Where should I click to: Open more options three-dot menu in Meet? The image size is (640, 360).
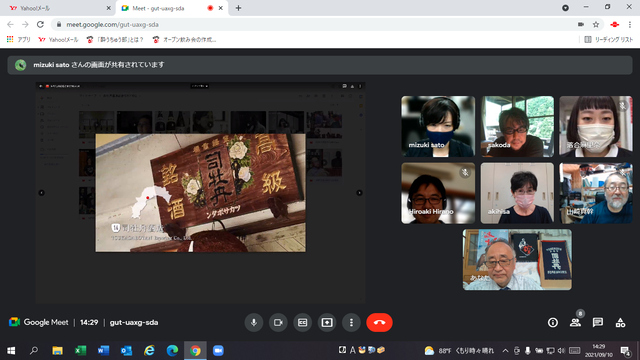click(x=351, y=322)
